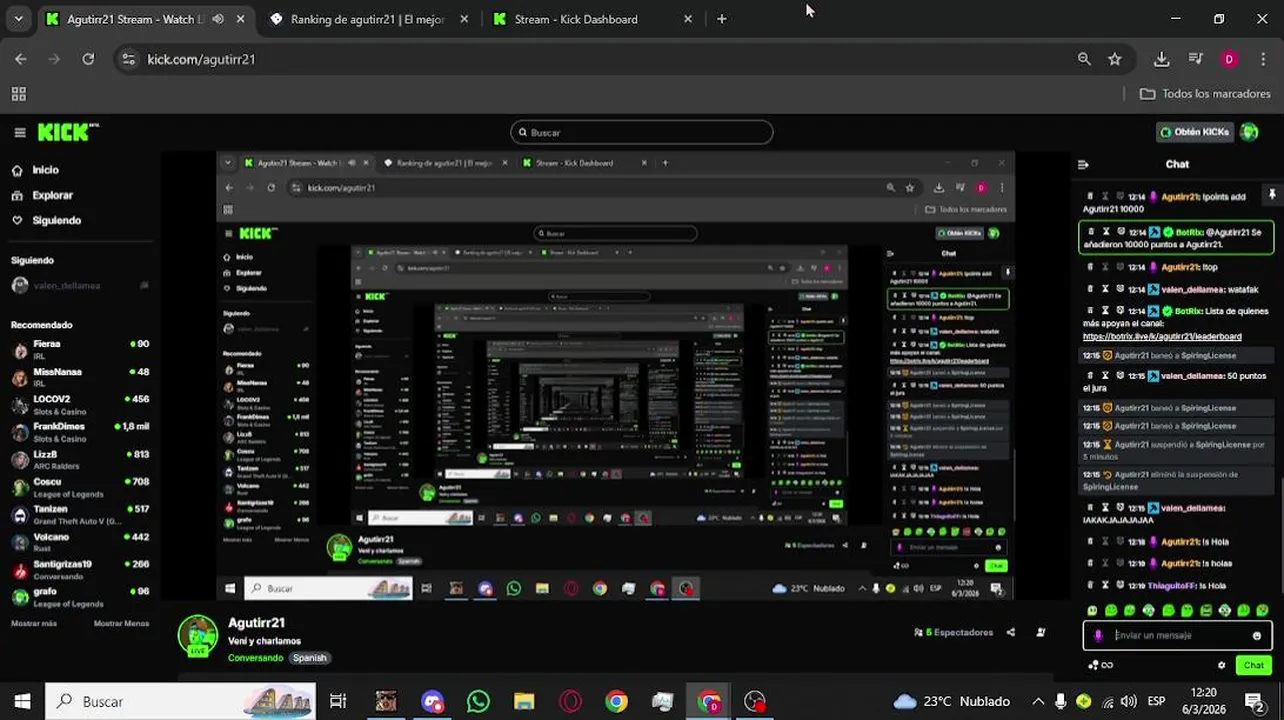The width and height of the screenshot is (1284, 720).
Task: Open the Windows Start menu
Action: point(22,701)
